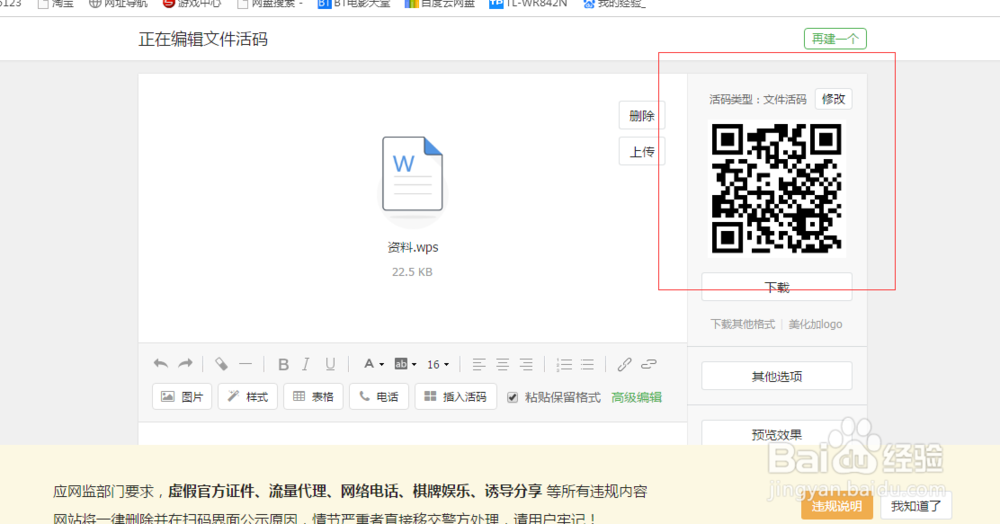Remove the hyperlink with unlink icon
The width and height of the screenshot is (1000, 524).
coord(649,364)
